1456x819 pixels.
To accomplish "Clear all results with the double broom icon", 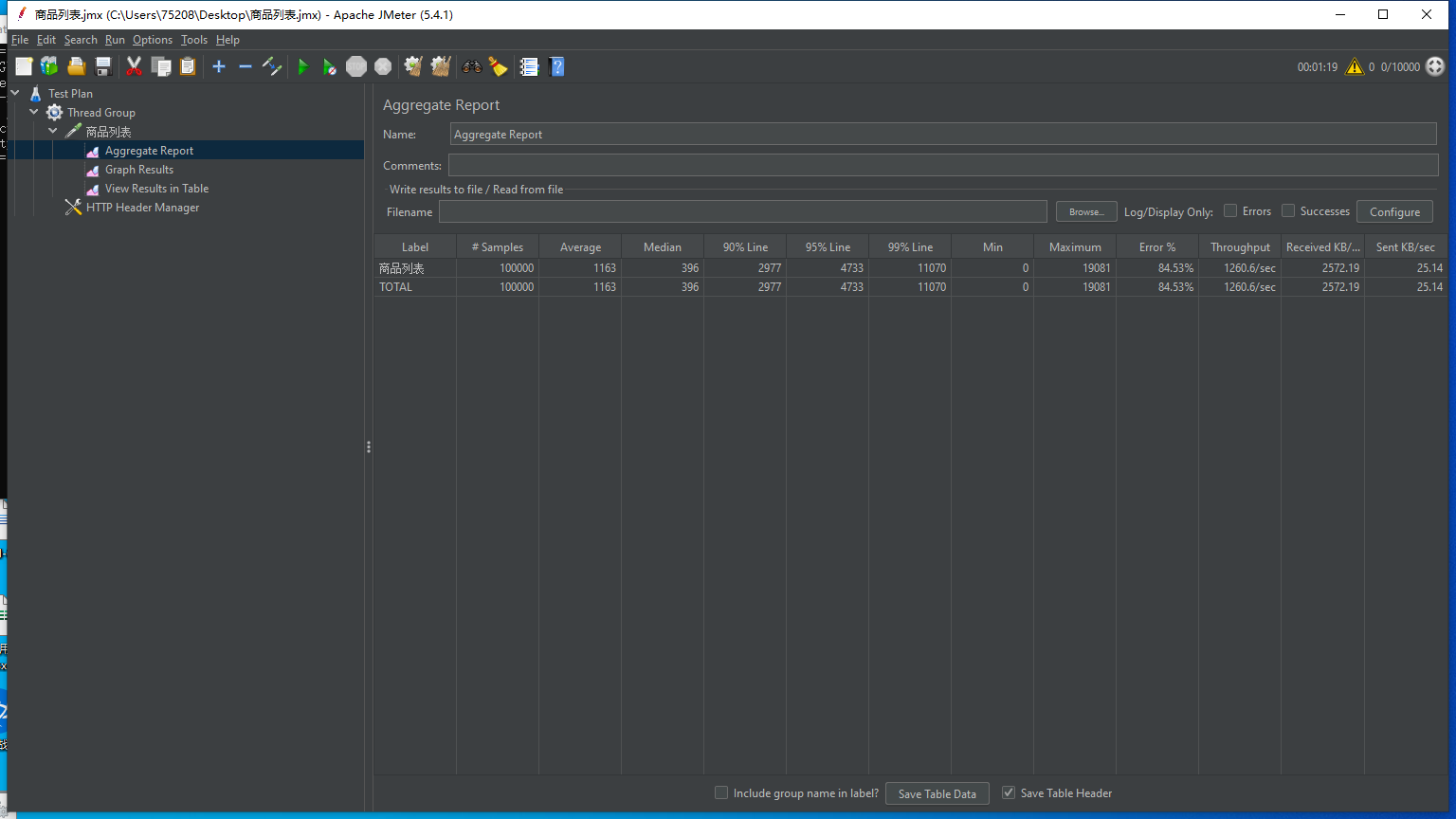I will 440,66.
